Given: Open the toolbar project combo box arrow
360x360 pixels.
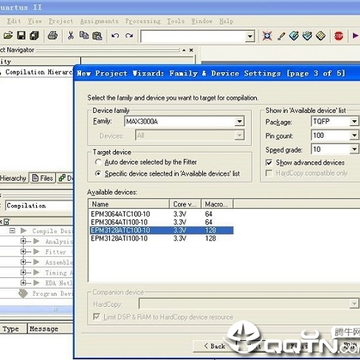Looking at the screenshot, I should pyautogui.click(x=250, y=36).
